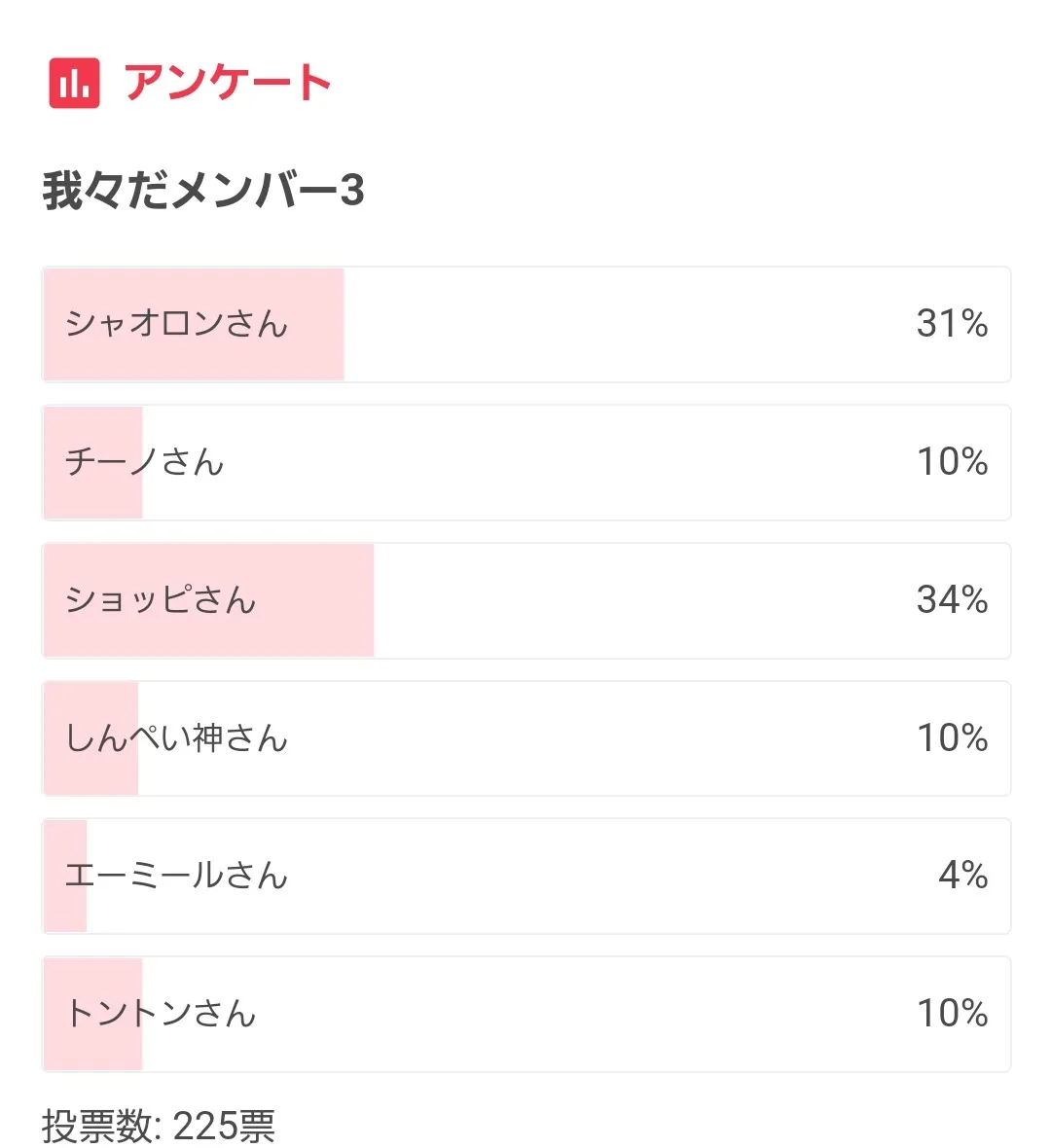Vote for シャオロンさん option
This screenshot has width=1051, height=1148.
click(x=176, y=324)
